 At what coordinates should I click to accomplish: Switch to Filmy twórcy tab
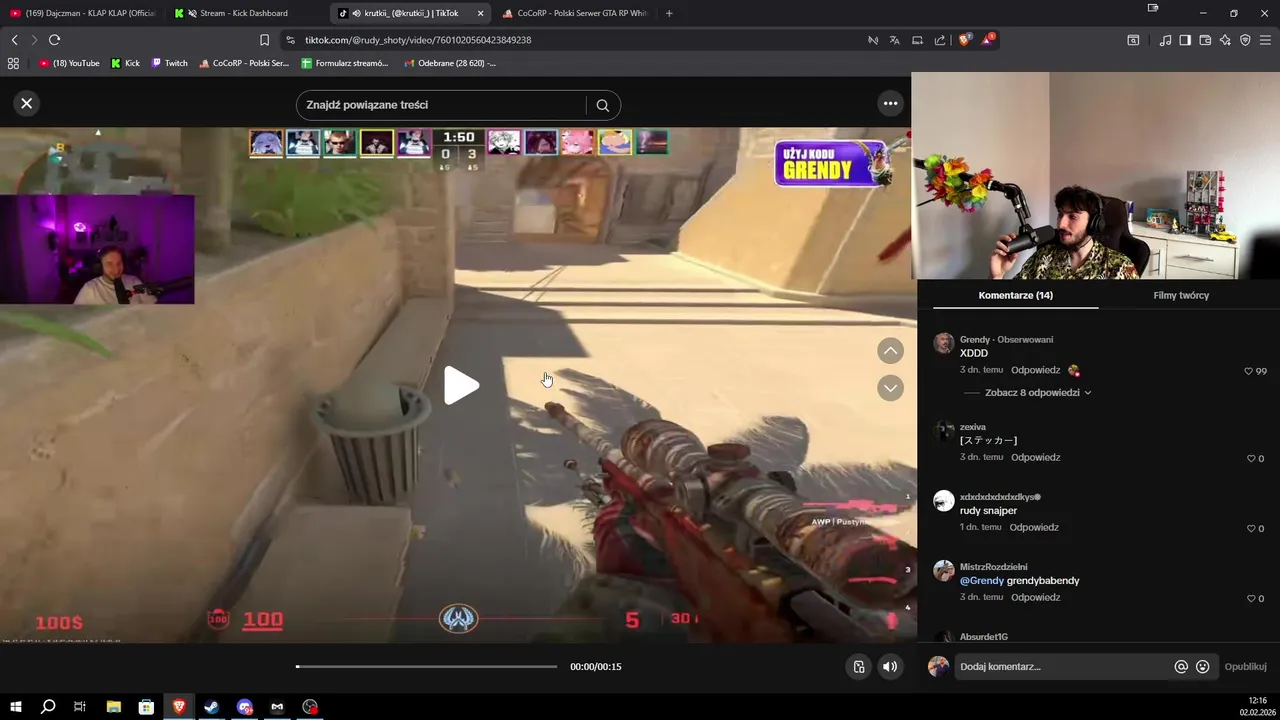(x=1181, y=295)
